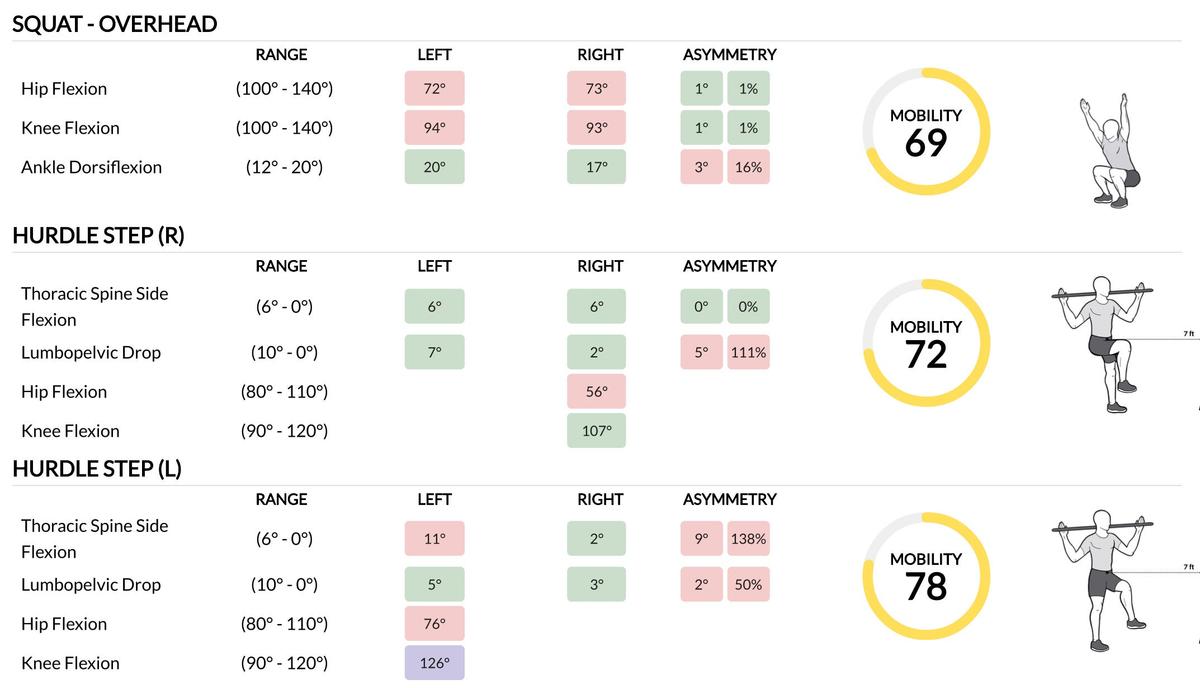Open the HURDLE STEP (R) section heading

(x=98, y=236)
